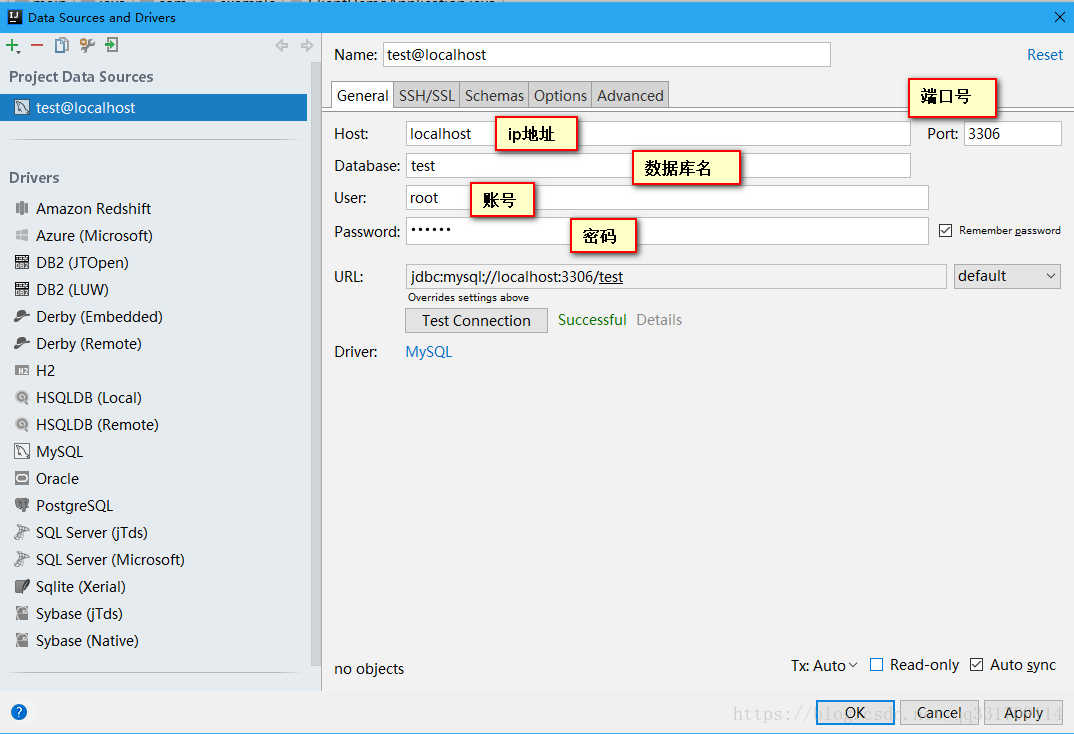Click the import data sources icon

coord(111,46)
